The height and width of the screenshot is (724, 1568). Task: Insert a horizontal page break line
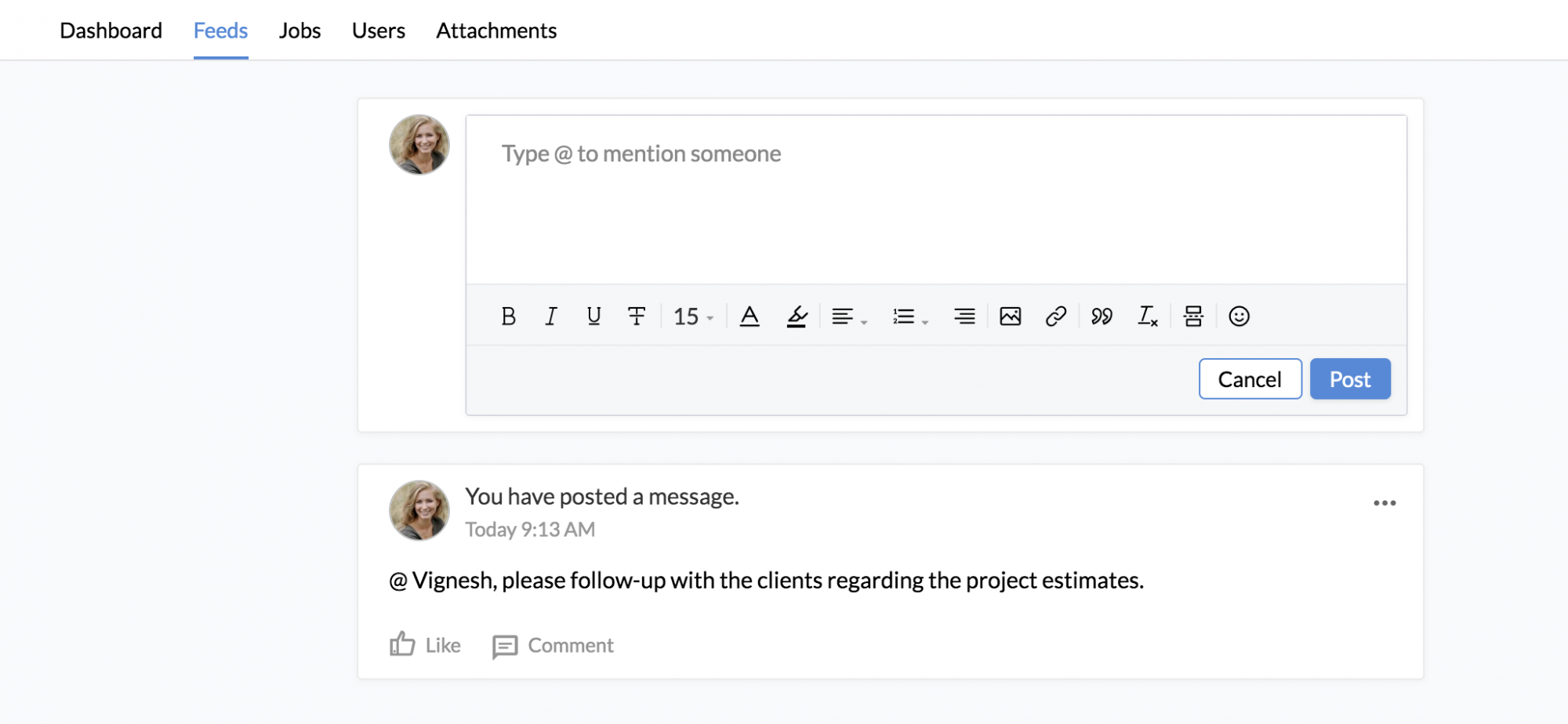1193,316
